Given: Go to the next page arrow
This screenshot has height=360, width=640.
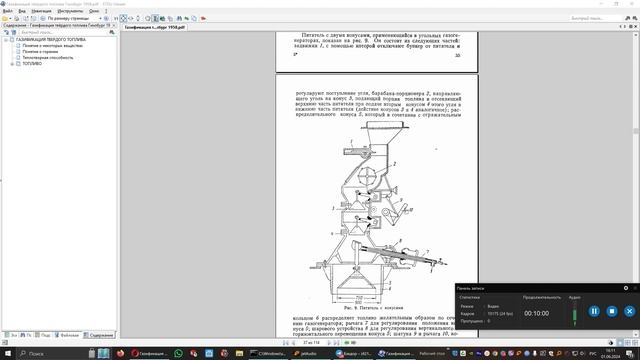Looking at the screenshot, I should click(329, 343).
